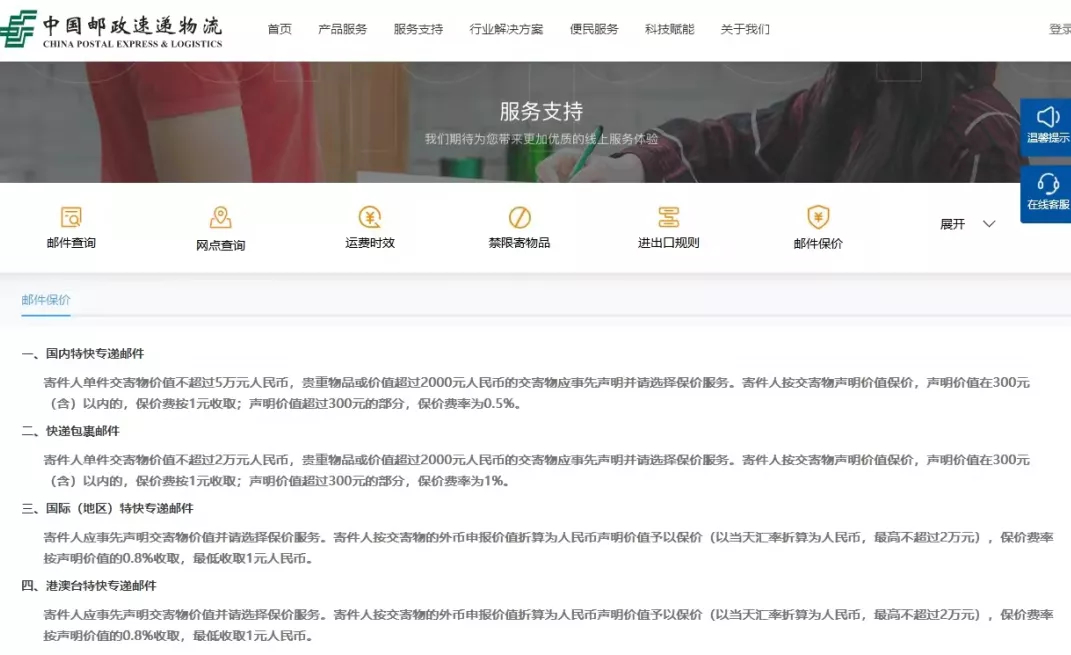Click the 服务支持 banner title
The image size is (1071, 655).
tap(541, 111)
